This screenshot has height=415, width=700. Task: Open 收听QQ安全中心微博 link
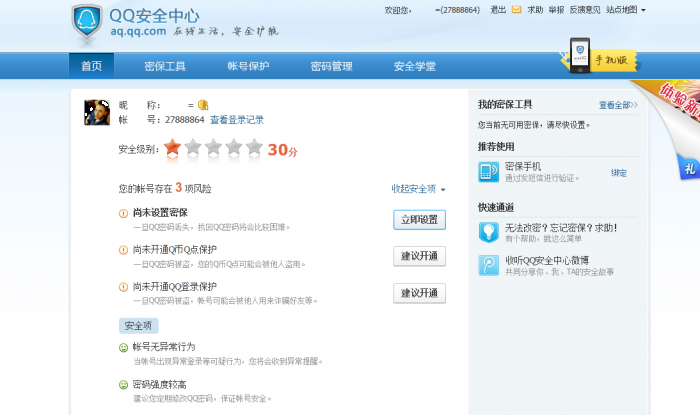tap(547, 260)
